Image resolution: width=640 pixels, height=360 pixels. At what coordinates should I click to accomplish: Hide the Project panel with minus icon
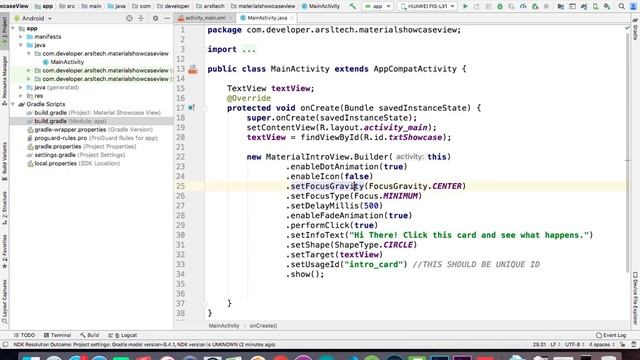click(x=167, y=18)
